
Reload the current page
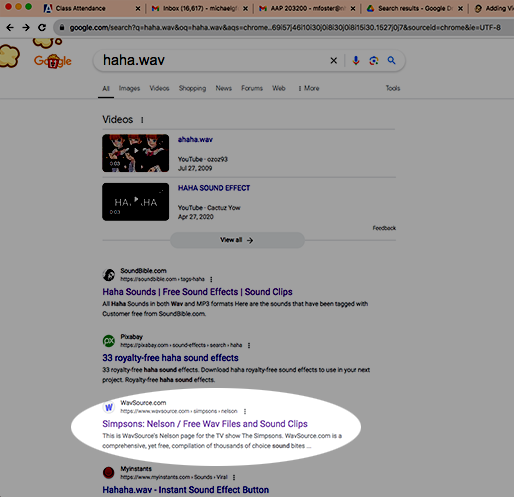(42, 27)
